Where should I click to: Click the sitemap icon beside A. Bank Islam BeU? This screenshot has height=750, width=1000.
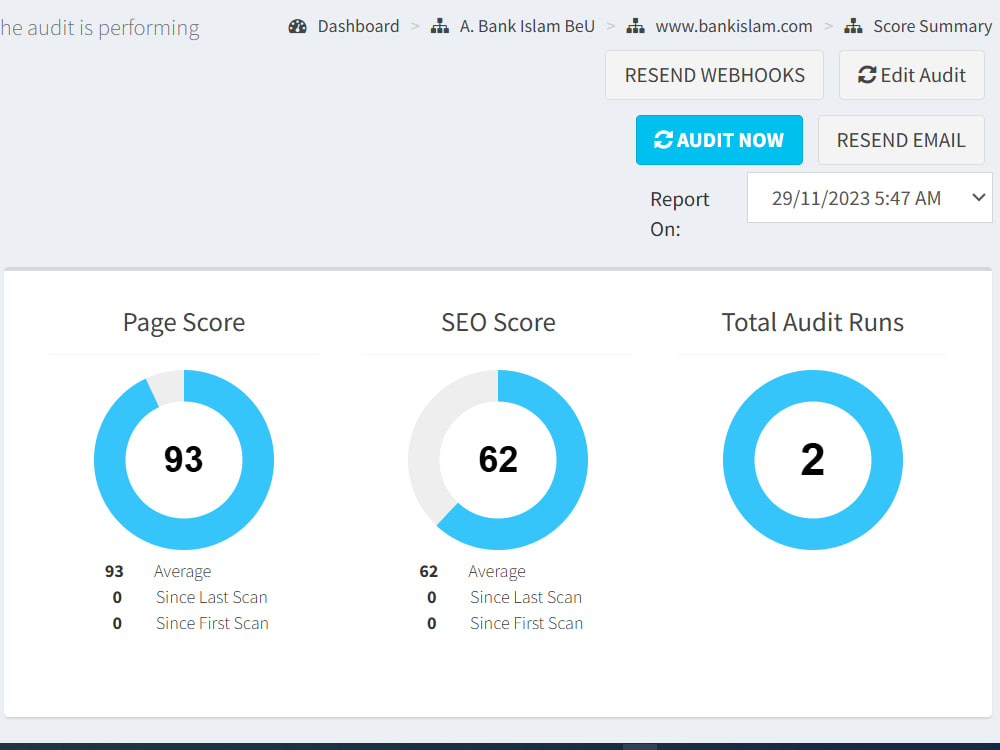coord(439,26)
